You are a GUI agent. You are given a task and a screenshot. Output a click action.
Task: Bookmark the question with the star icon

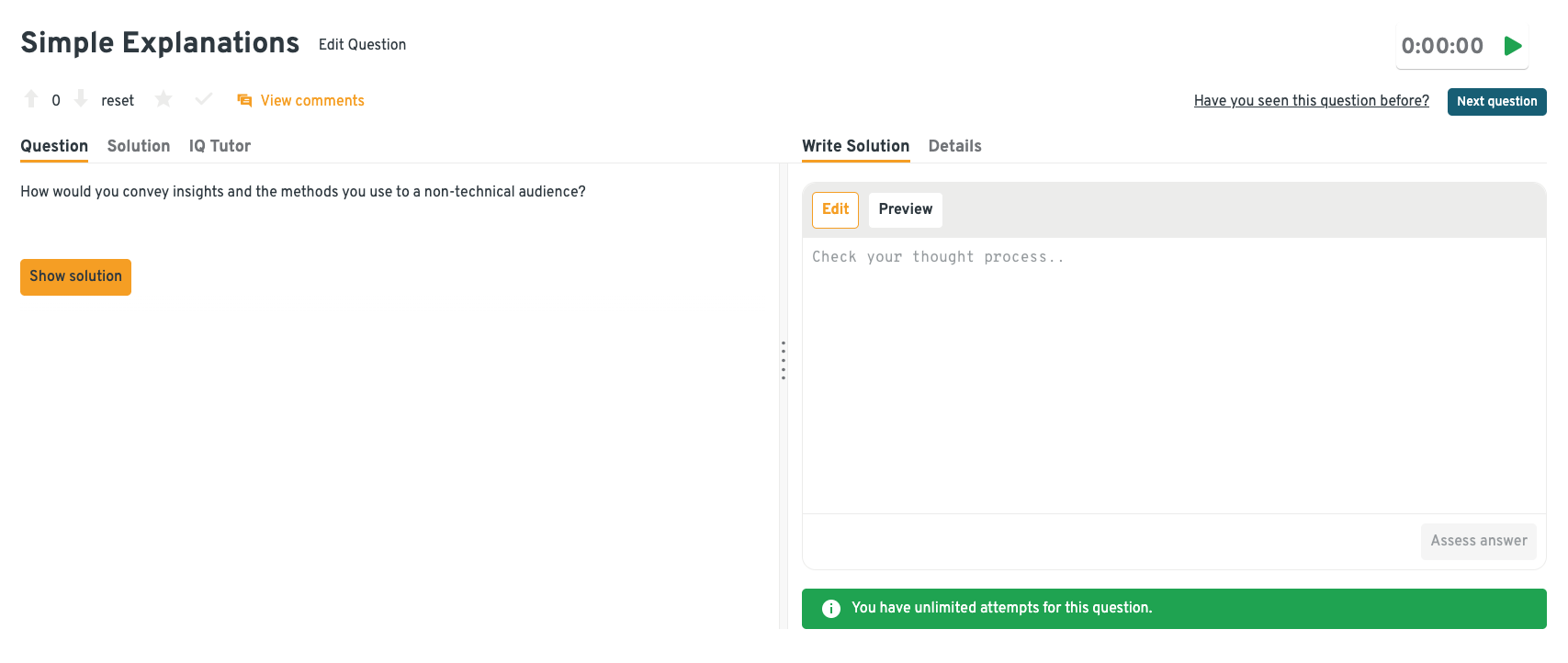point(164,99)
